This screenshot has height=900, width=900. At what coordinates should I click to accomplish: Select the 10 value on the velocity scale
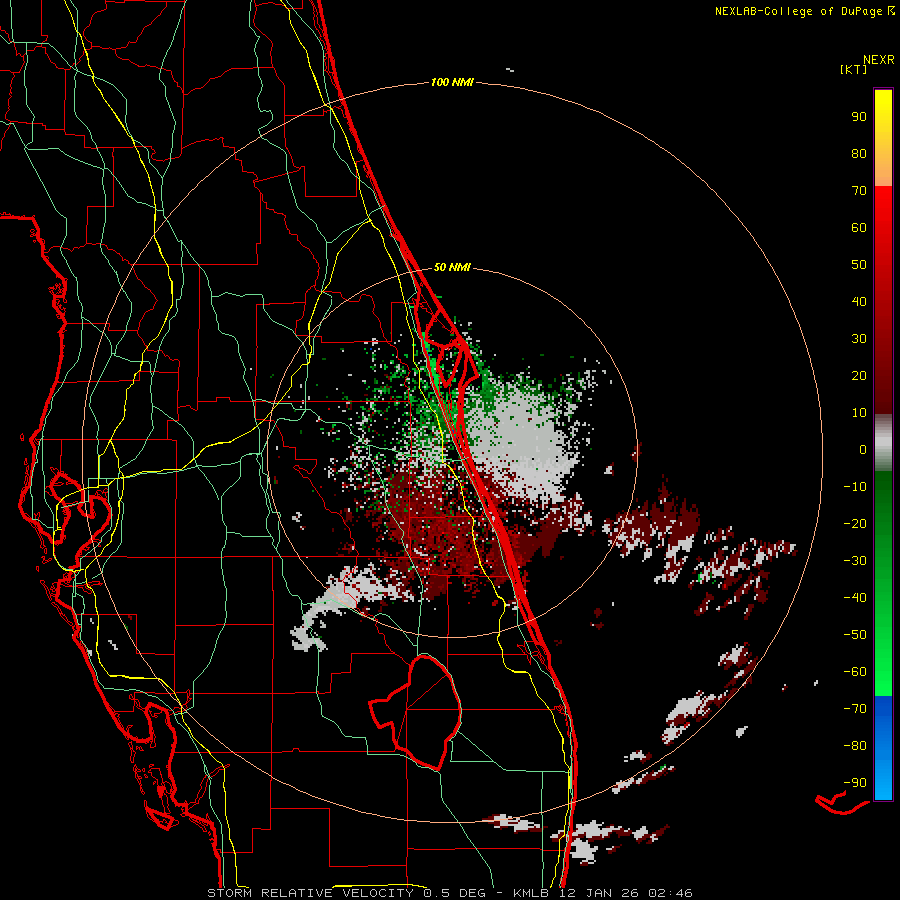point(859,413)
